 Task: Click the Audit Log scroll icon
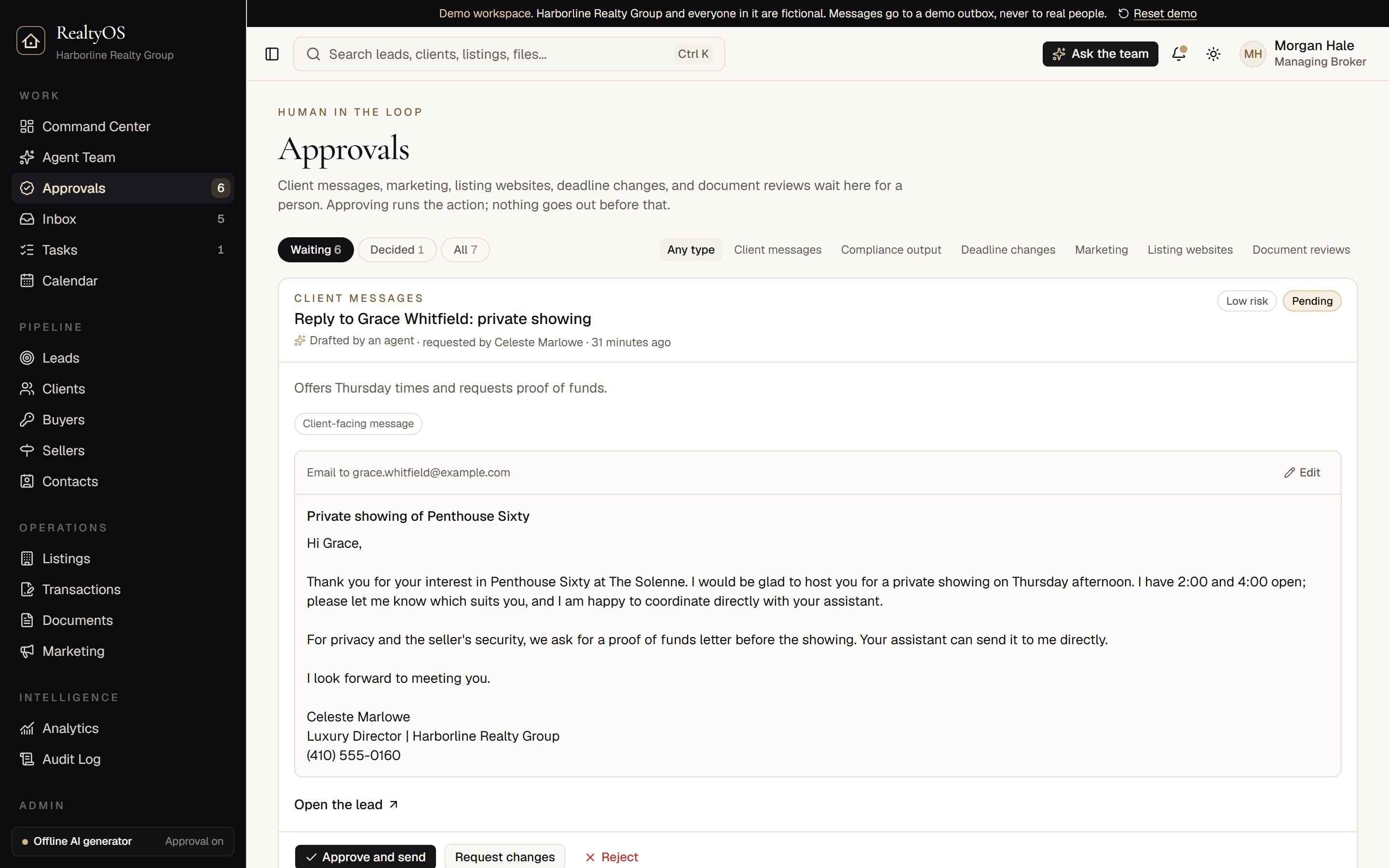[27, 759]
